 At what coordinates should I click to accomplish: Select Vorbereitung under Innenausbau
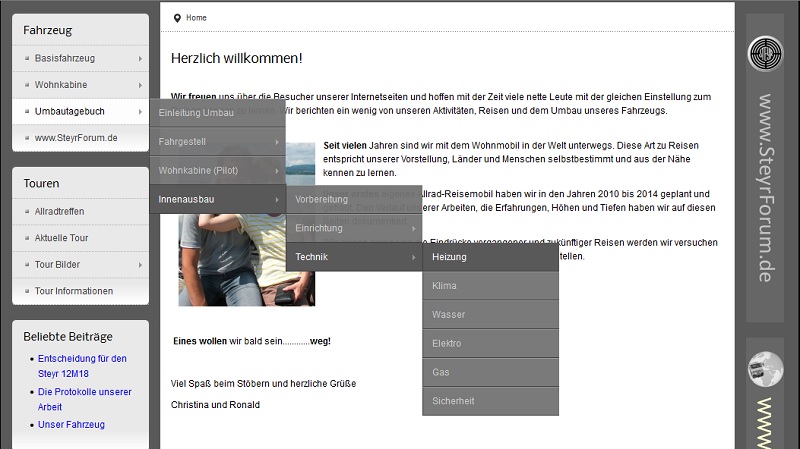353,199
